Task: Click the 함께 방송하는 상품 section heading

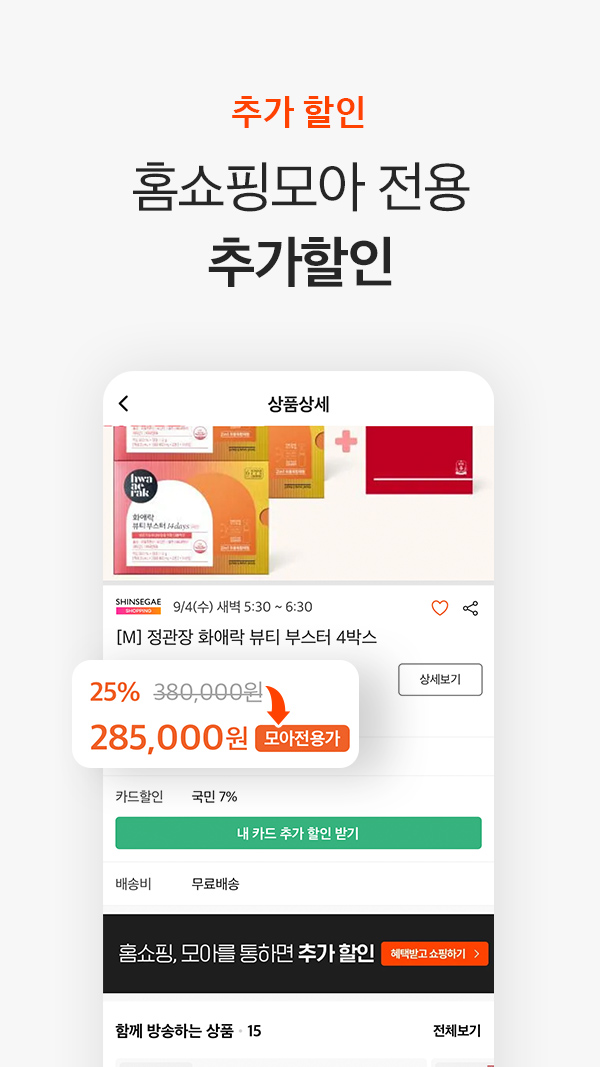Action: point(175,1031)
